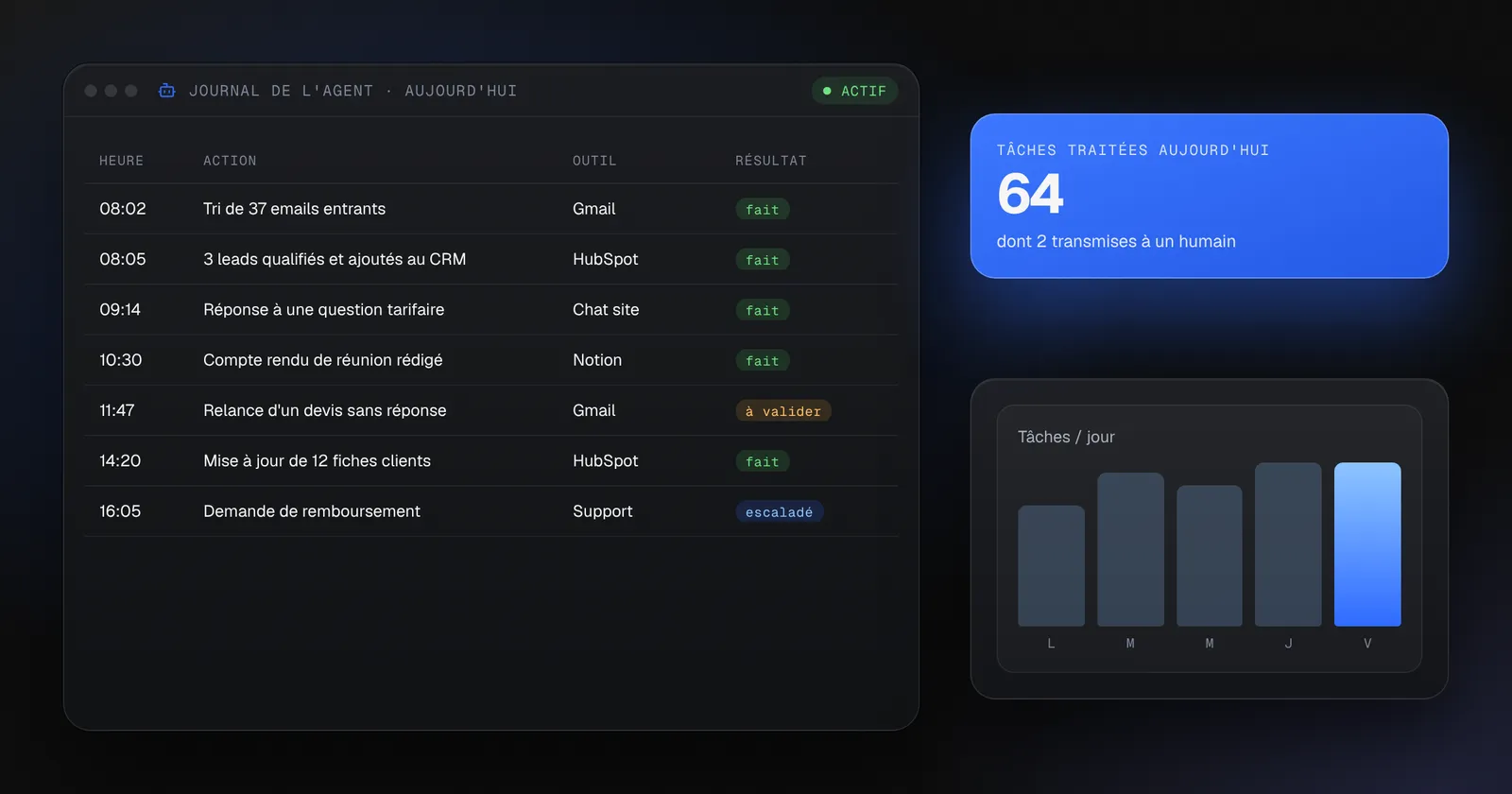Click the 08:05 timestamp
Screen dimensions: 1512x794
click(x=123, y=259)
